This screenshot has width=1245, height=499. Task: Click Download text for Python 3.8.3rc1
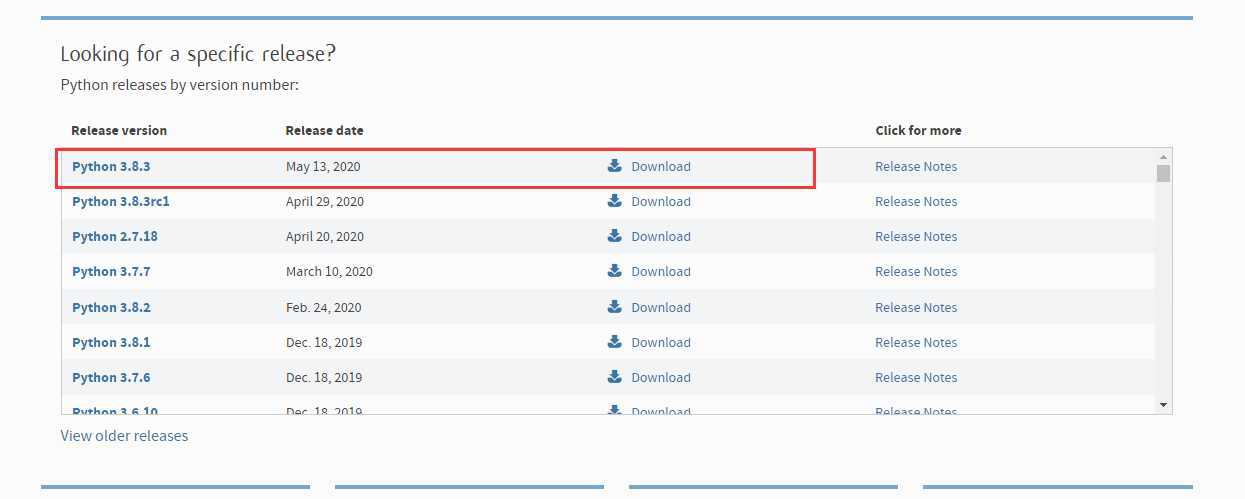[661, 202]
